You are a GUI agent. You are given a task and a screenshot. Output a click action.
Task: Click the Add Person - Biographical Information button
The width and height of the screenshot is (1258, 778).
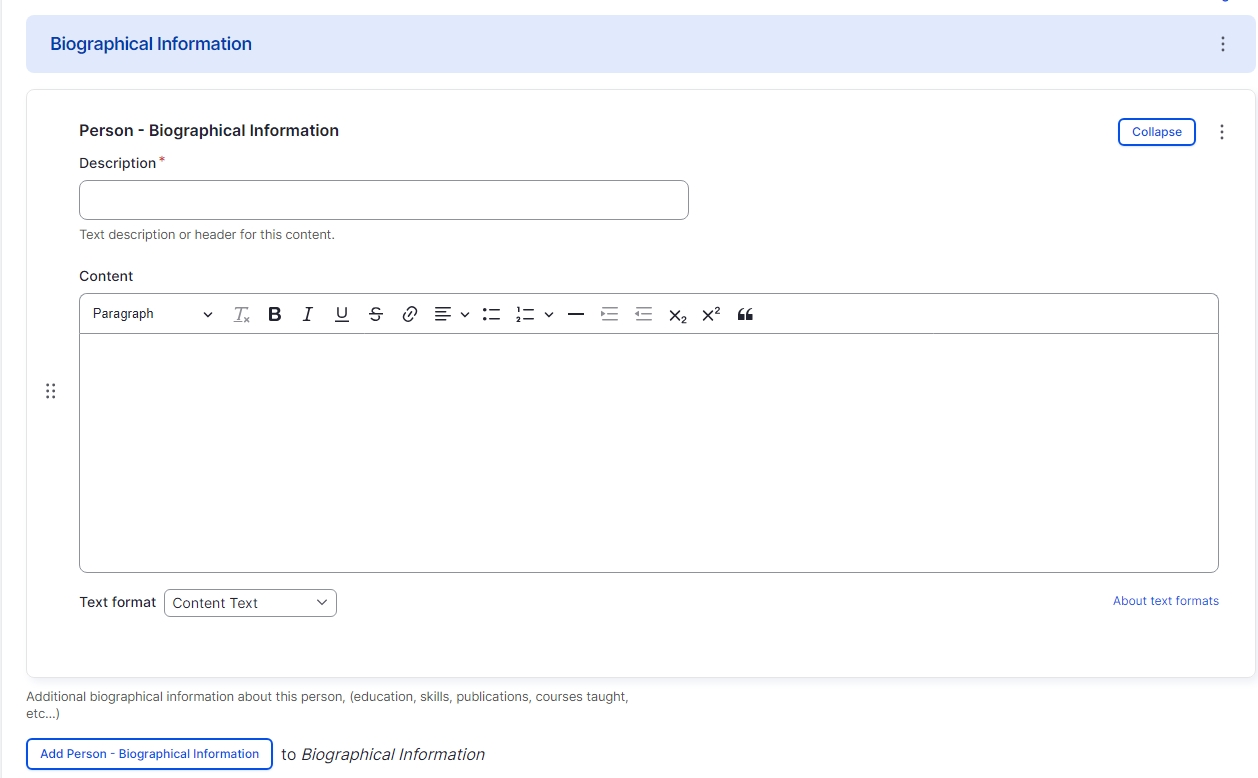point(150,754)
